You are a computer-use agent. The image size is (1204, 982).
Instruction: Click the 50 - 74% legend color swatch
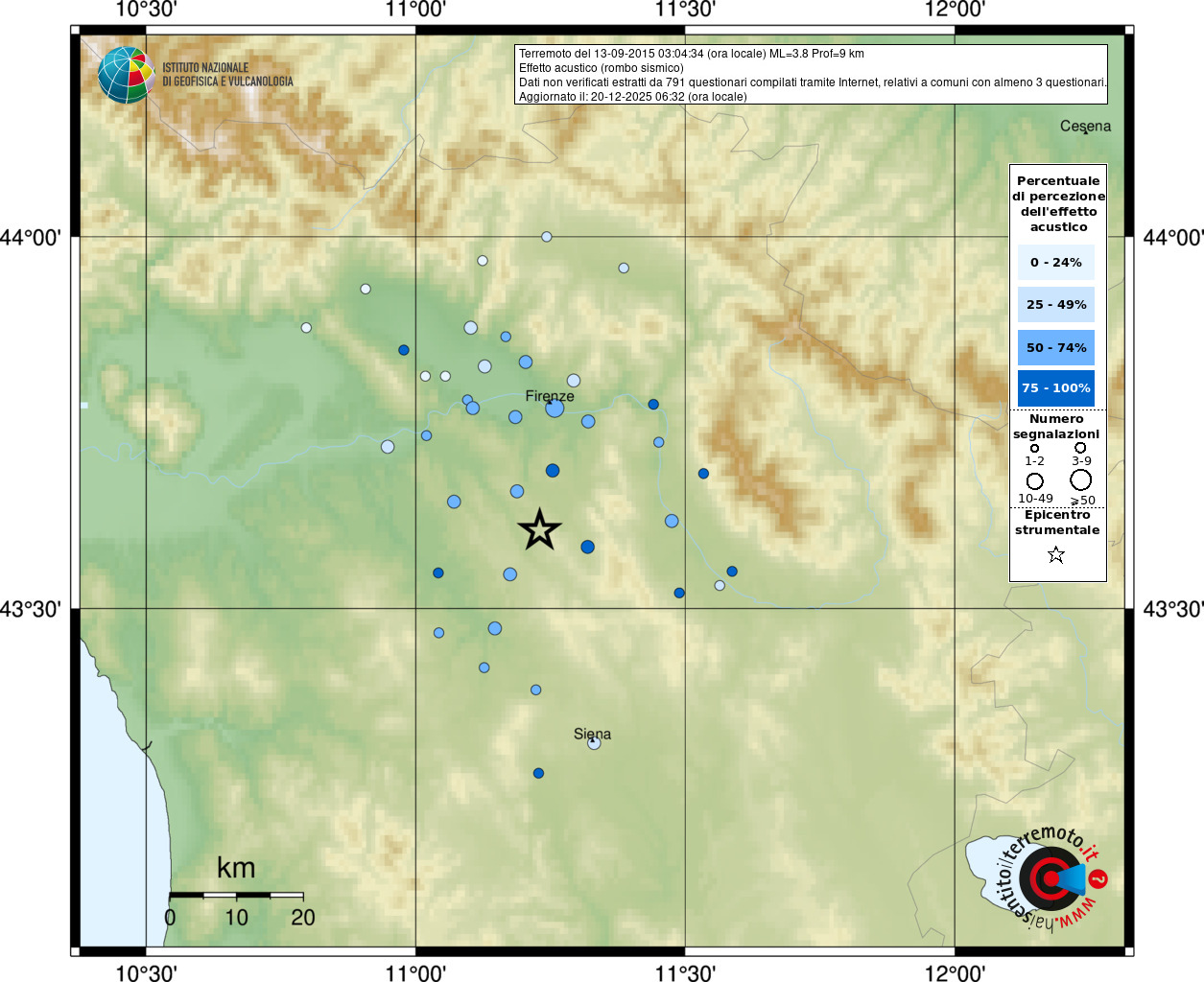[1055, 347]
